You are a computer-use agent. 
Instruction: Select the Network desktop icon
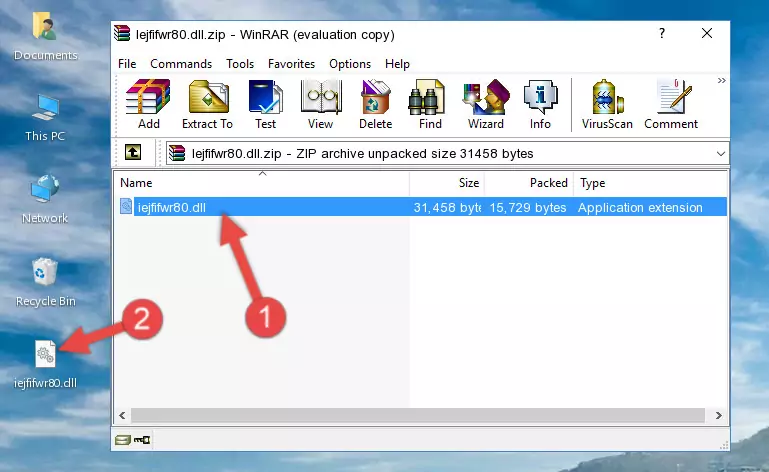45,199
